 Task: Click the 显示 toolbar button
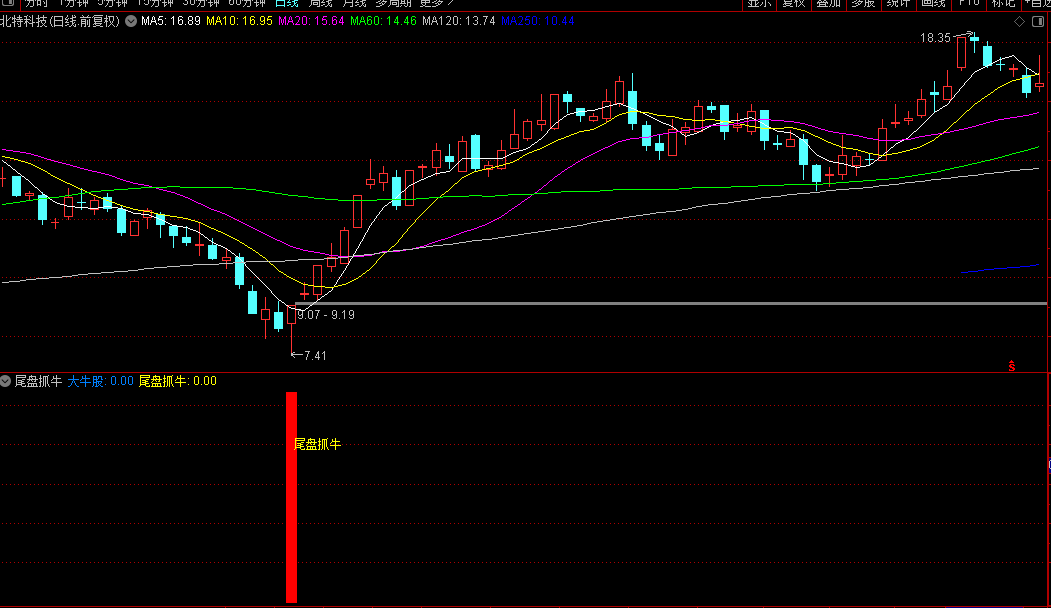(x=759, y=3)
